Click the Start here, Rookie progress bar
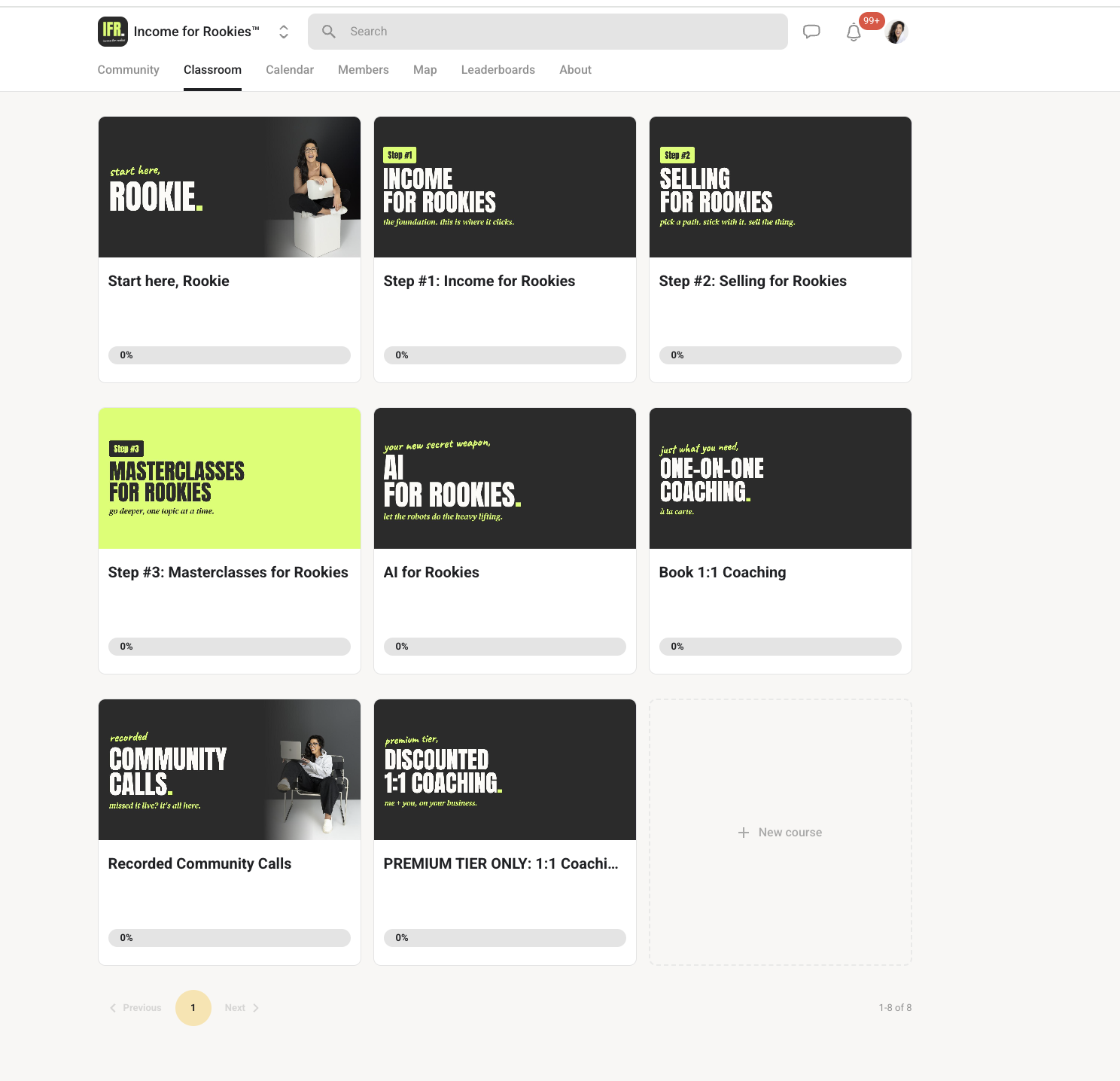 pyautogui.click(x=230, y=355)
